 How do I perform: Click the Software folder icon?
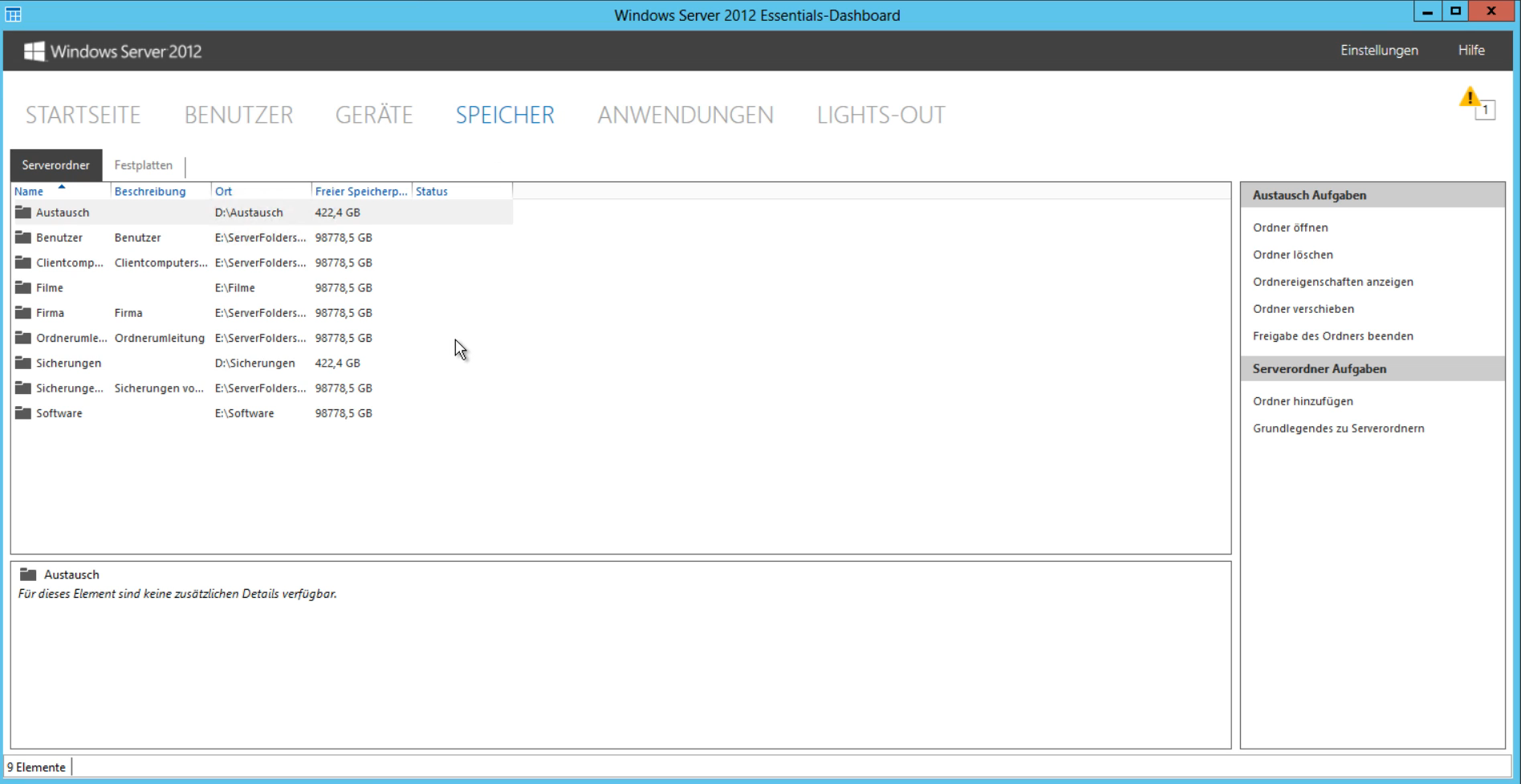coord(23,413)
